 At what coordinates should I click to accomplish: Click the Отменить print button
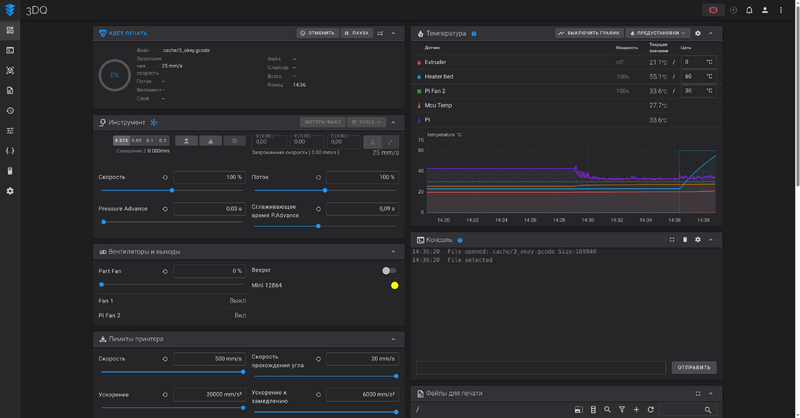[x=317, y=33]
